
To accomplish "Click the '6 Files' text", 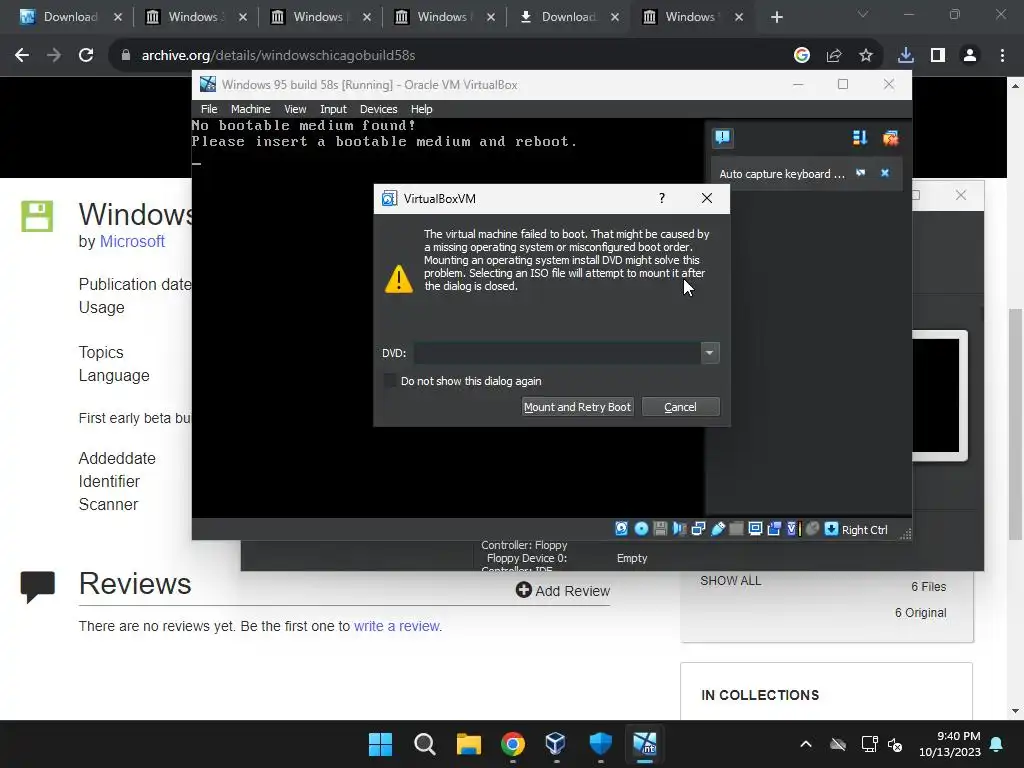I will tap(929, 586).
